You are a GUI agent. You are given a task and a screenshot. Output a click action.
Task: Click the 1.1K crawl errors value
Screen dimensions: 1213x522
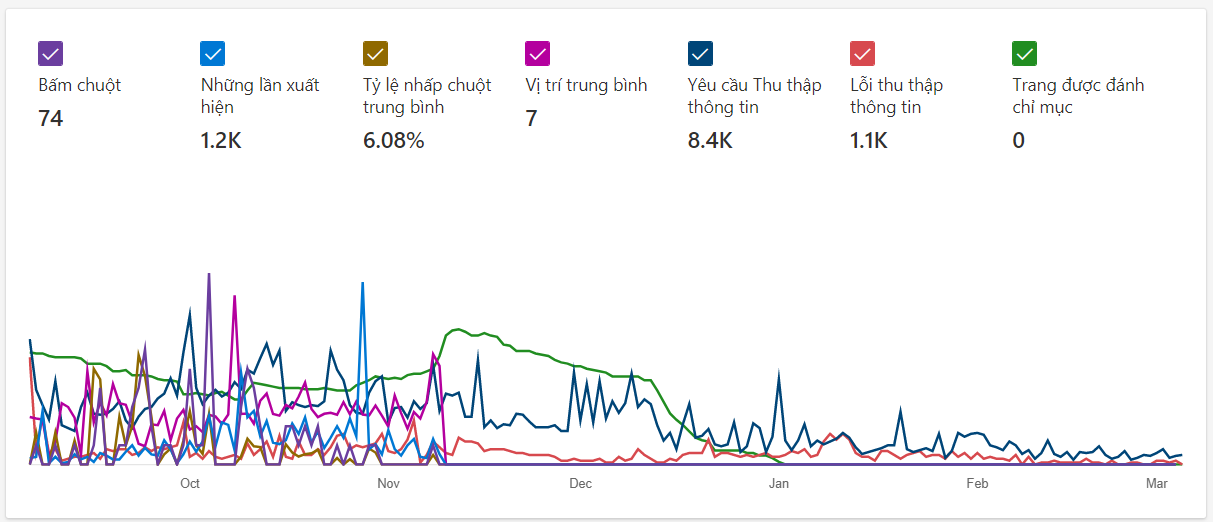869,141
